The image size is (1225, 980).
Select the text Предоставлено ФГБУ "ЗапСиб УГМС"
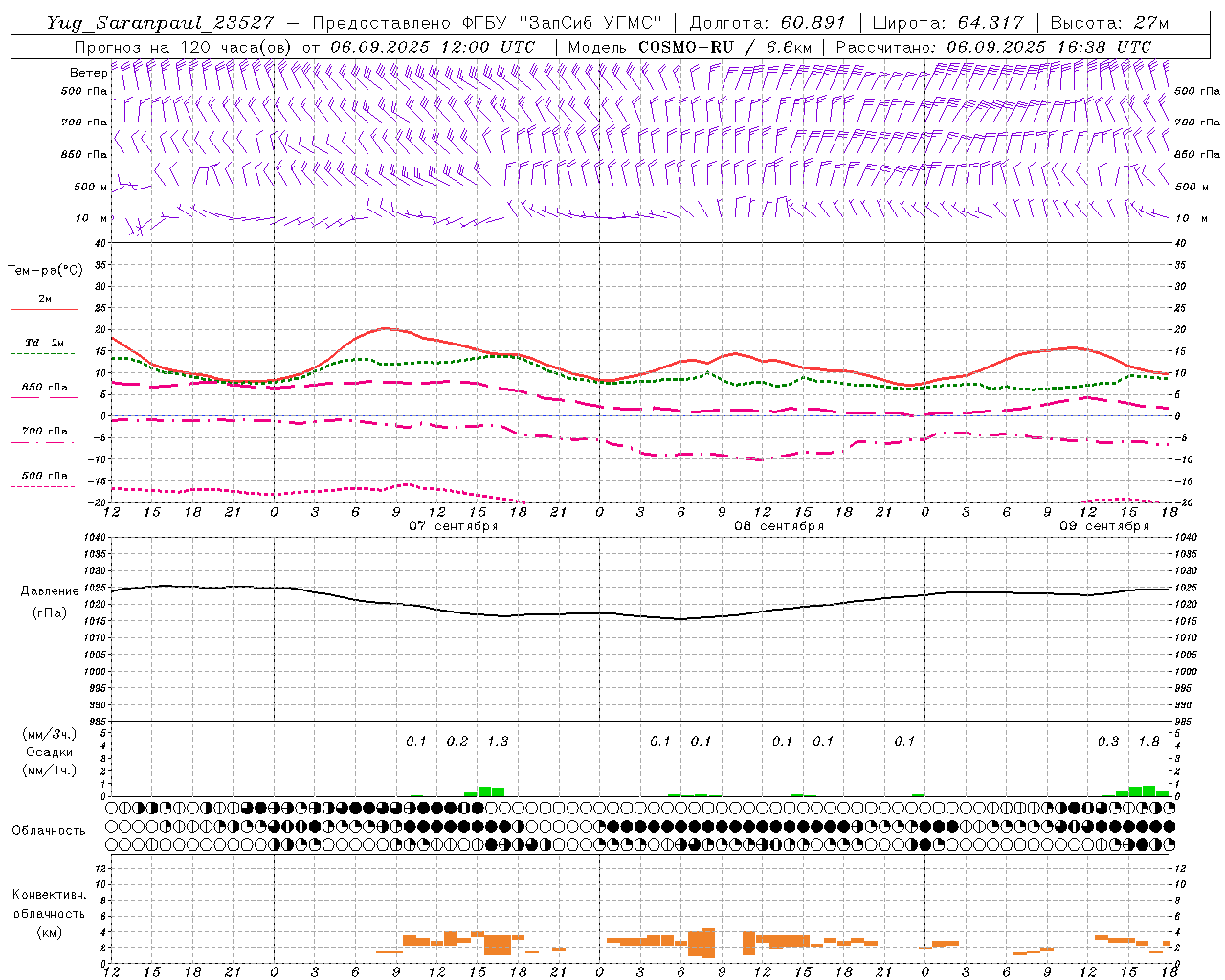[x=488, y=23]
